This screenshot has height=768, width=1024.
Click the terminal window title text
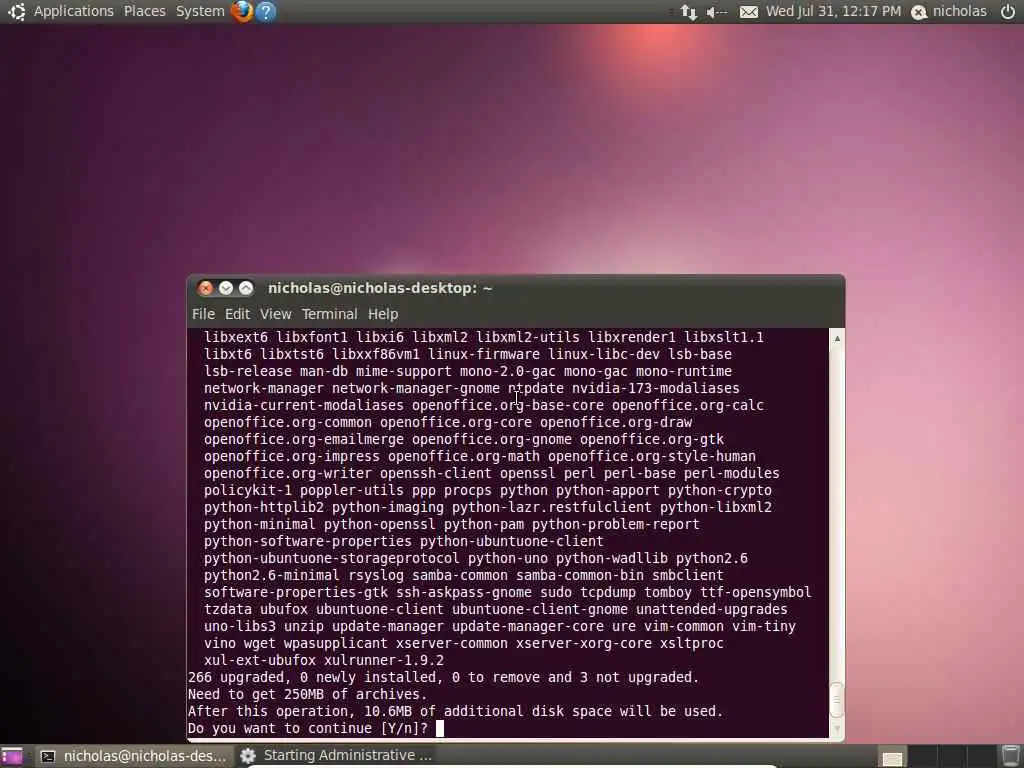(380, 288)
